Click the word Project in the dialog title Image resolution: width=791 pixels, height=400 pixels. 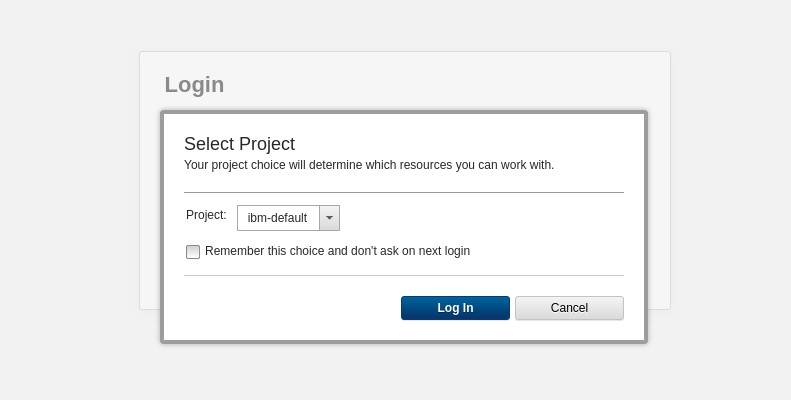click(267, 144)
